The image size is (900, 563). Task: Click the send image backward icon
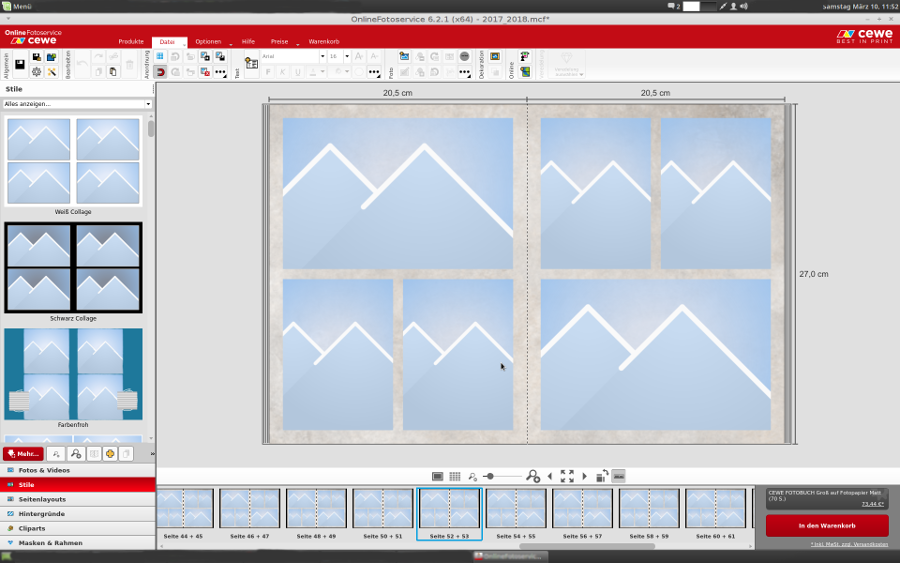(x=220, y=56)
